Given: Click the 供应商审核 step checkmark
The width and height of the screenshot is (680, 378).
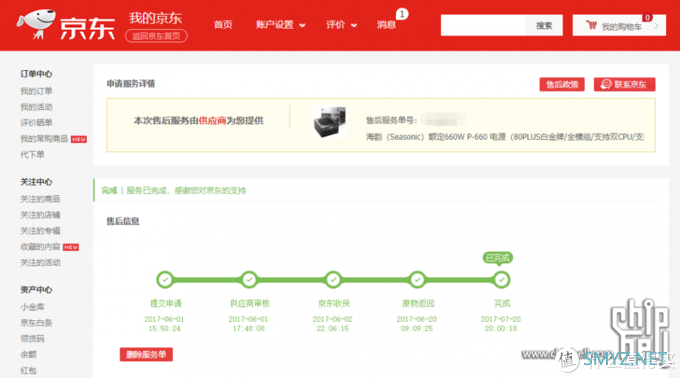Looking at the screenshot, I should [249, 280].
